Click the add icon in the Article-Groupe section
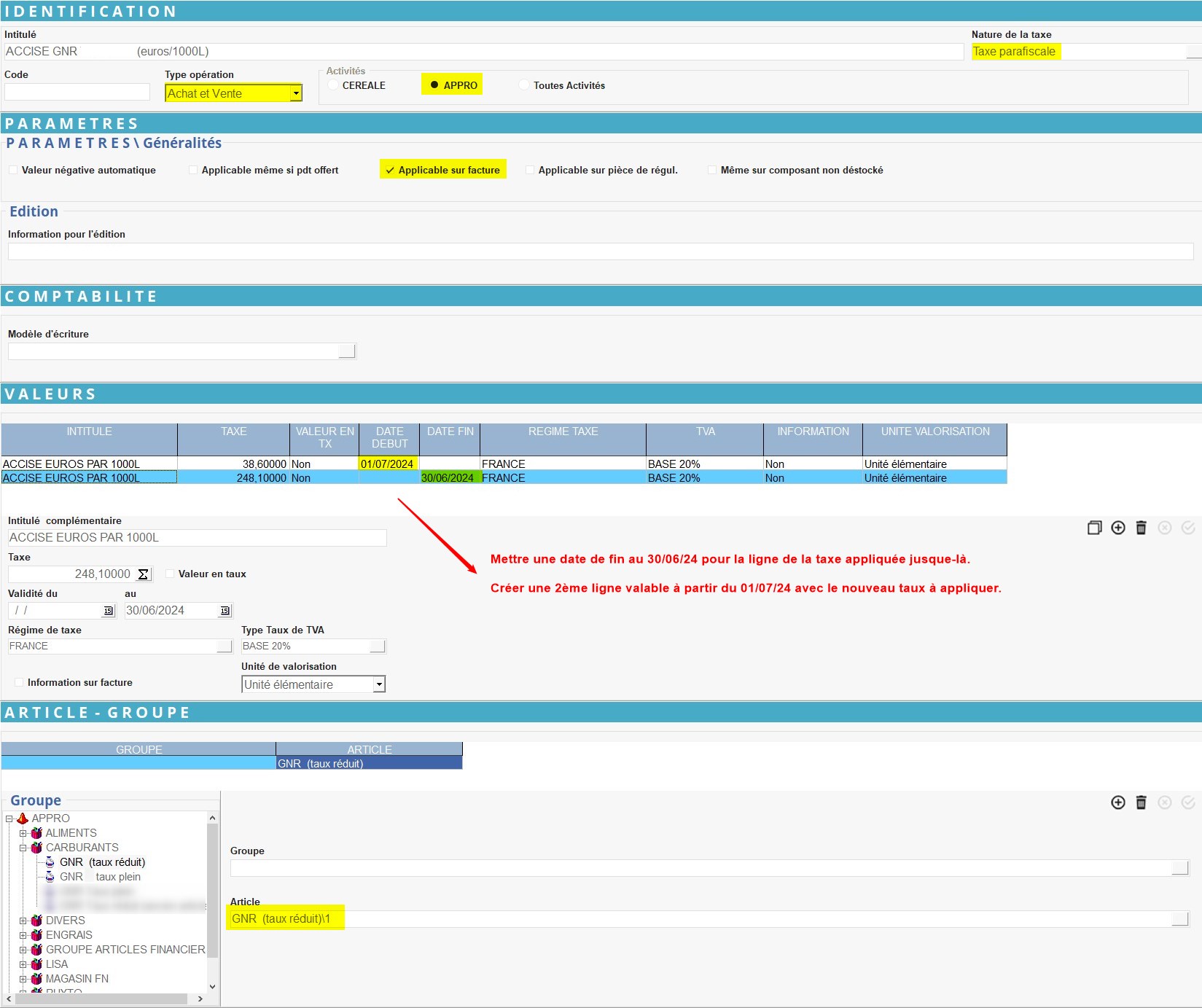This screenshot has height=1008, width=1202. (x=1118, y=802)
